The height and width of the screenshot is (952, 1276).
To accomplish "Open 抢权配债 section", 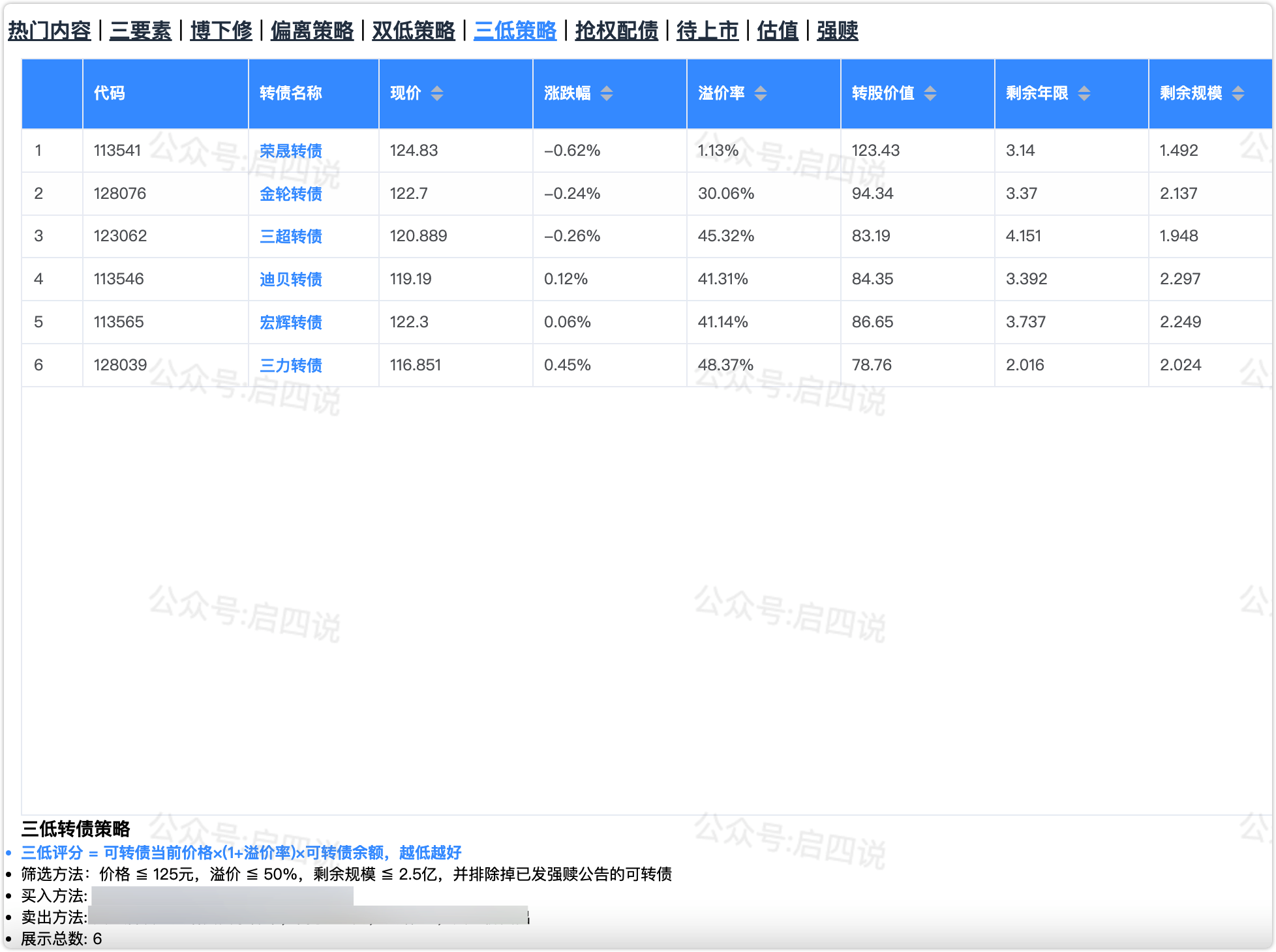I will pyautogui.click(x=616, y=31).
